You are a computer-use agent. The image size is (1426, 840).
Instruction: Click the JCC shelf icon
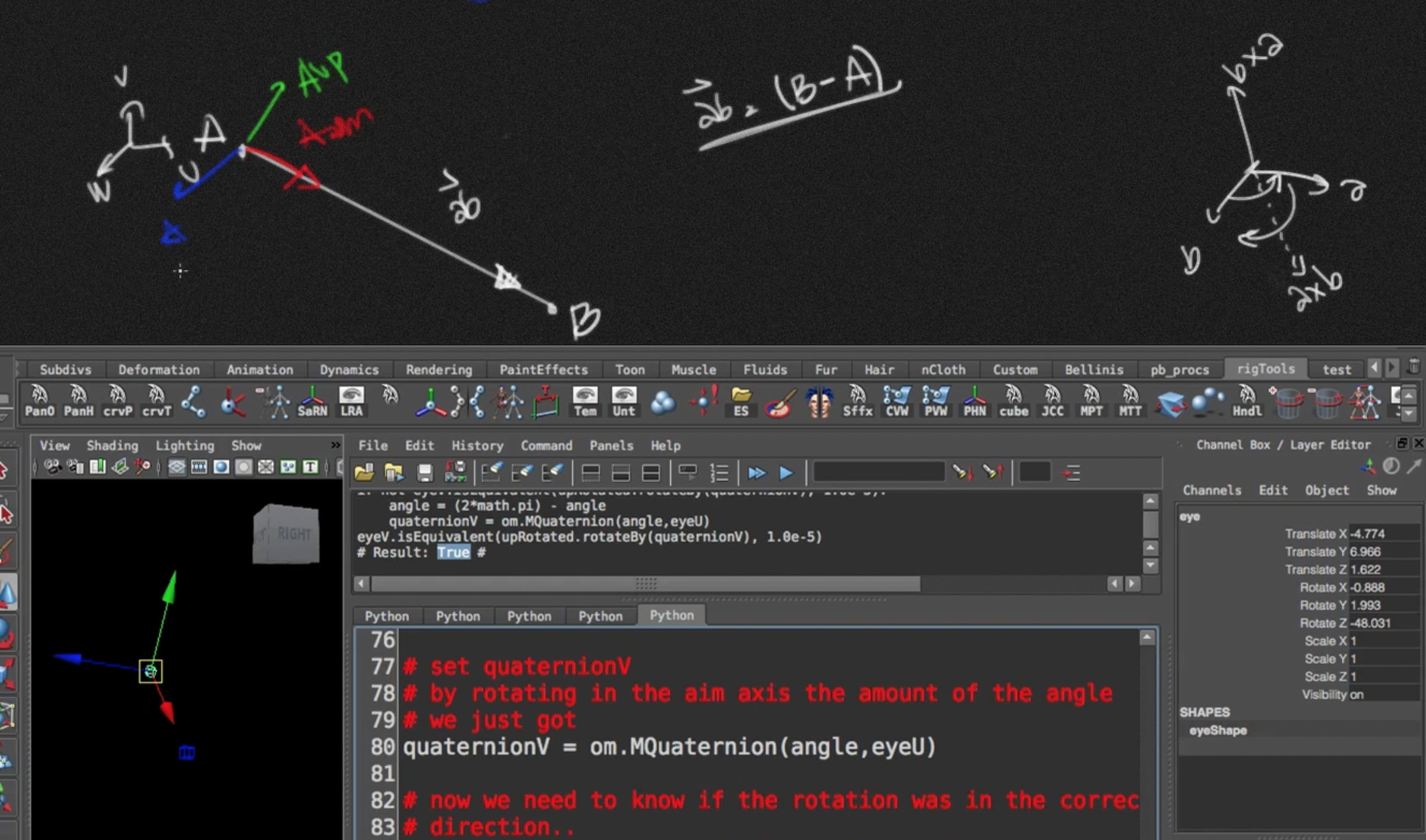tap(1052, 402)
